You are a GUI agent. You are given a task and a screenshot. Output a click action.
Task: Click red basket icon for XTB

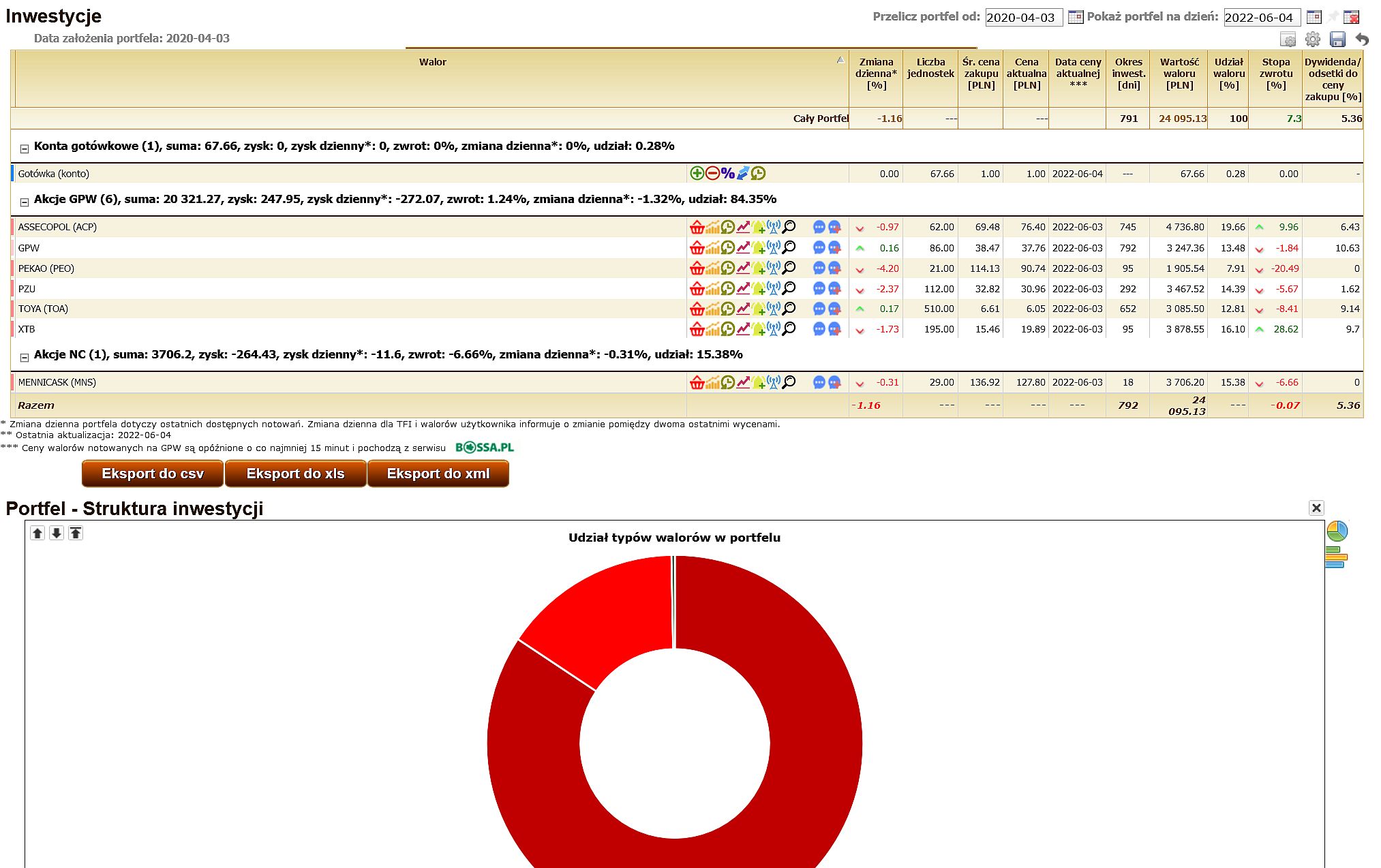(697, 328)
